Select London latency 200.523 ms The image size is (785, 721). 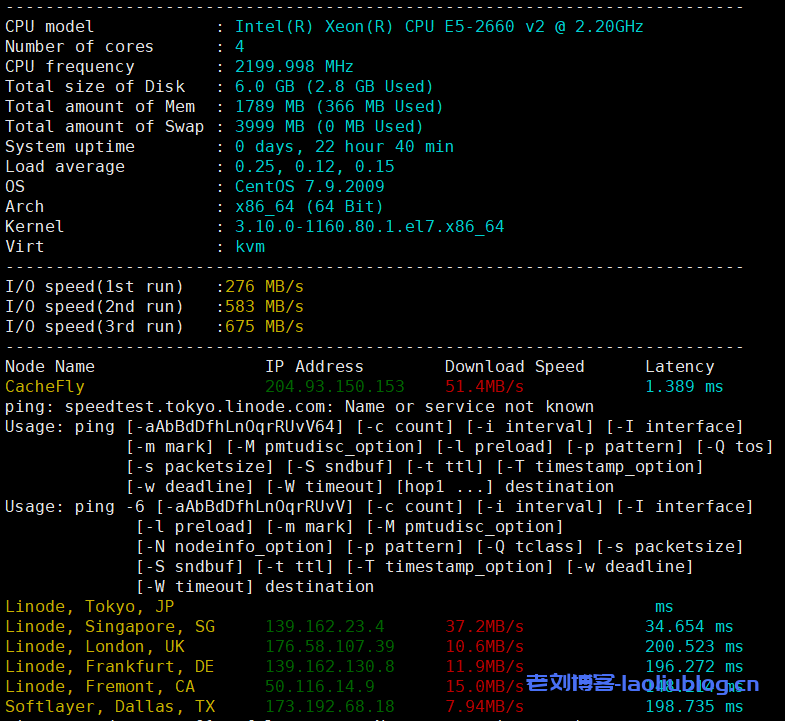coord(694,647)
